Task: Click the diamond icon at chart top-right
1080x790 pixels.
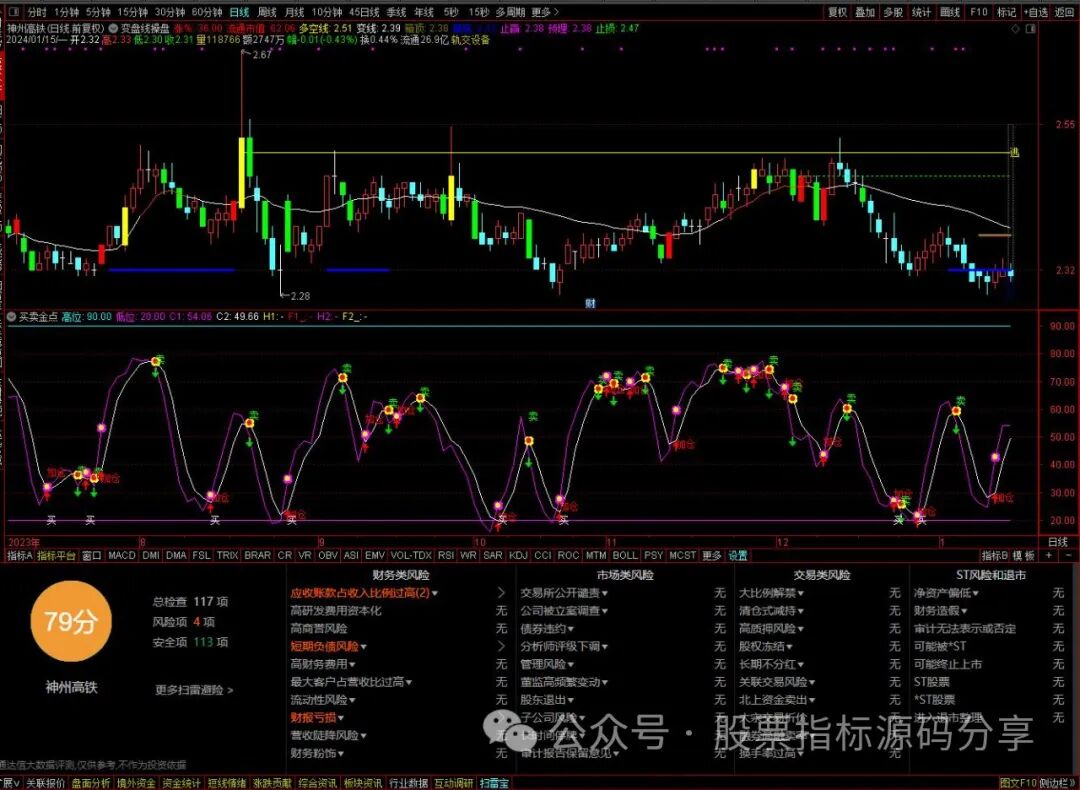Action: (x=1015, y=29)
